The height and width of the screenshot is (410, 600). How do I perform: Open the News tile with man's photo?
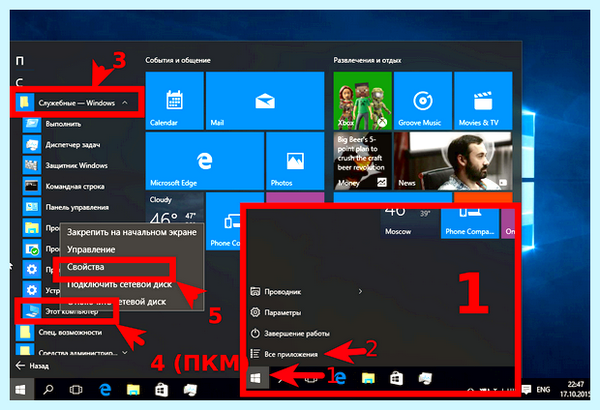pos(453,161)
